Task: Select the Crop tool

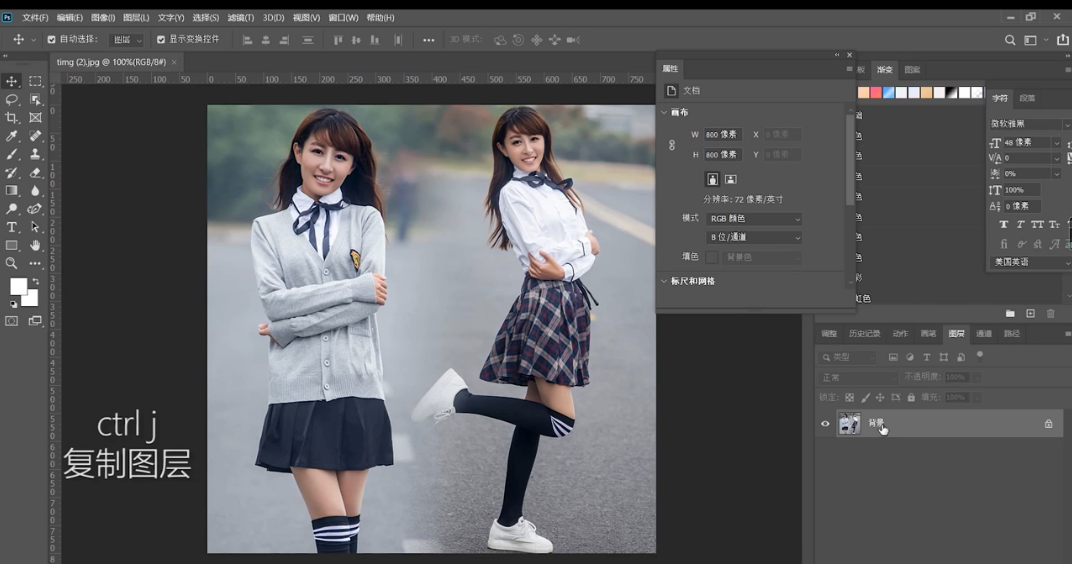Action: pos(12,118)
